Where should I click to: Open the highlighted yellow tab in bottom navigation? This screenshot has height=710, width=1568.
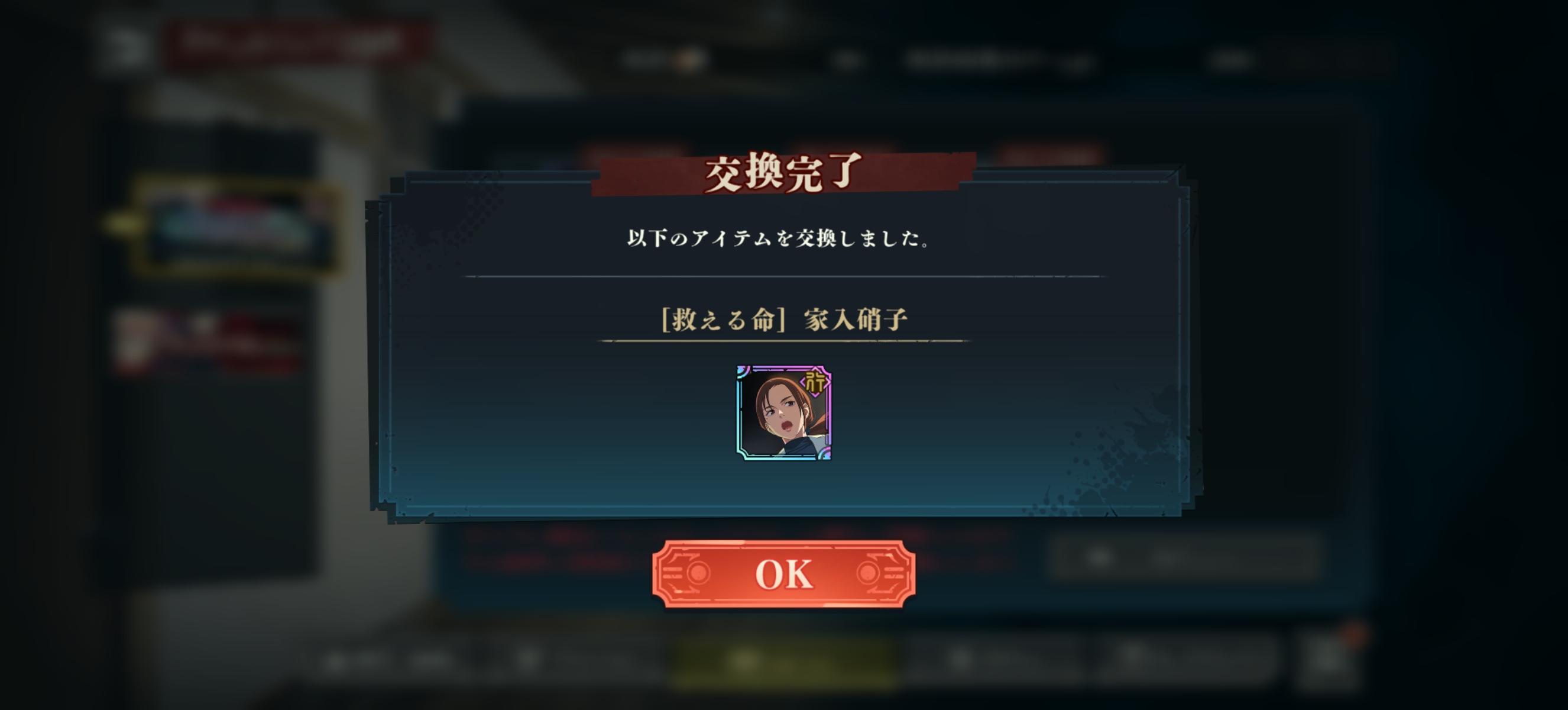coord(782,661)
